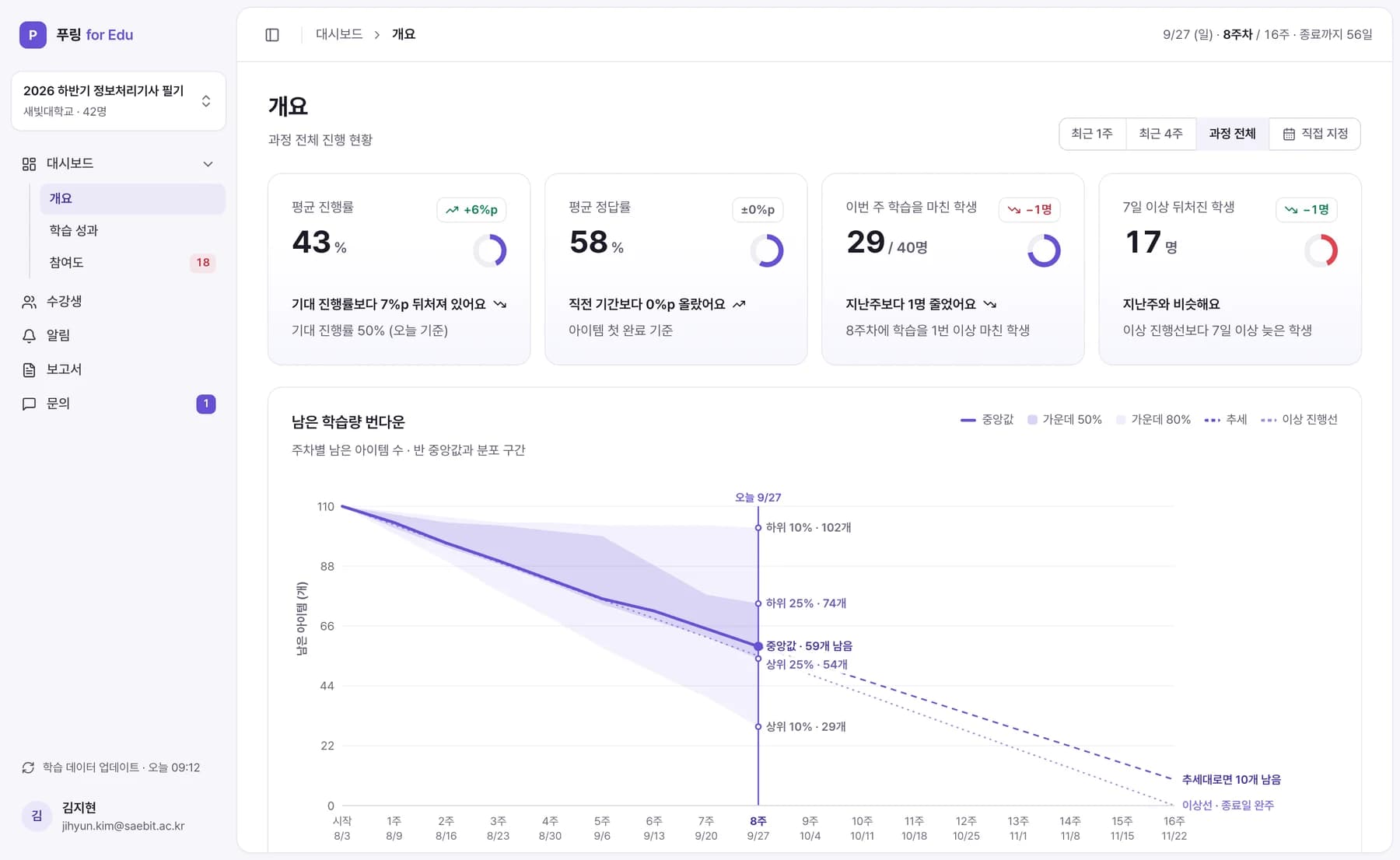Open the 직접 지정 date picker

1315,134
